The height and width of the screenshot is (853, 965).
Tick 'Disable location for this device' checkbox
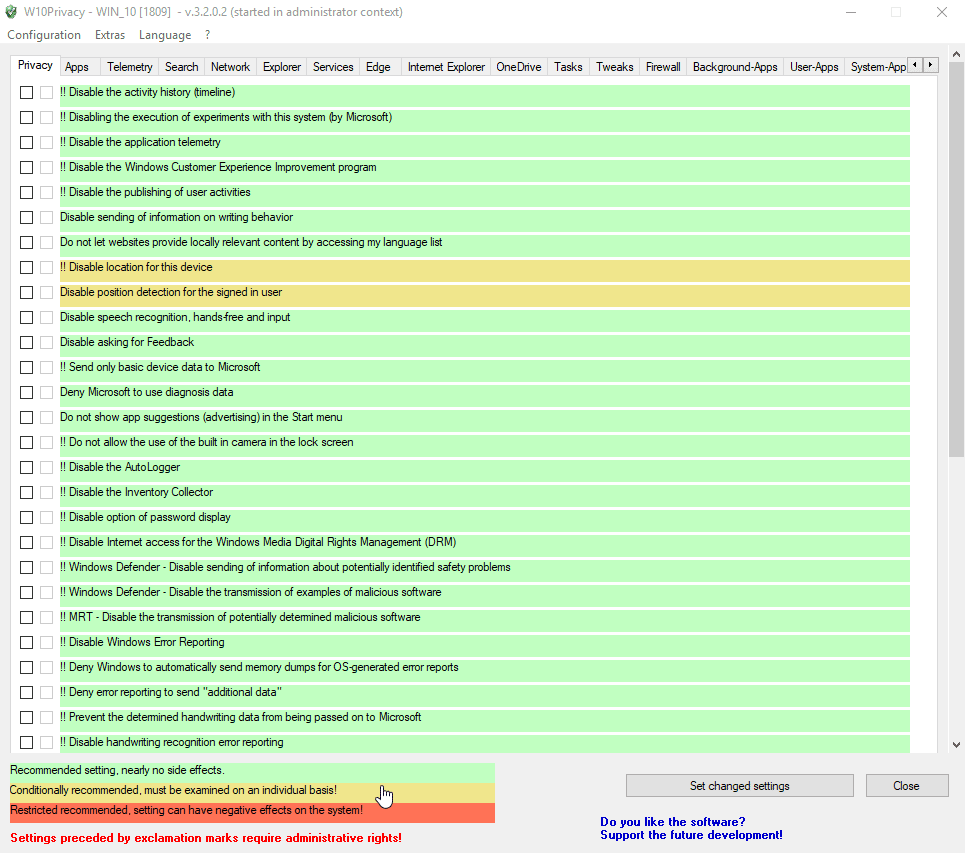[26, 267]
